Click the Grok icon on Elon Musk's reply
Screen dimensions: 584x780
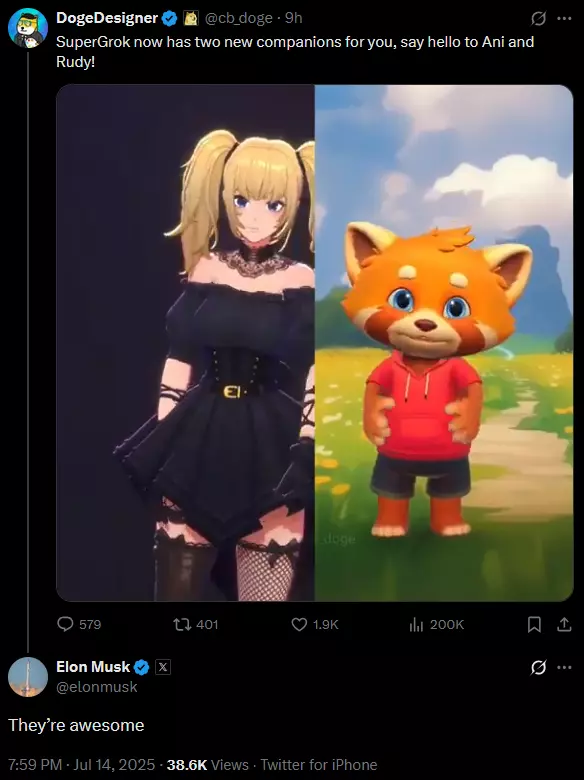click(538, 667)
